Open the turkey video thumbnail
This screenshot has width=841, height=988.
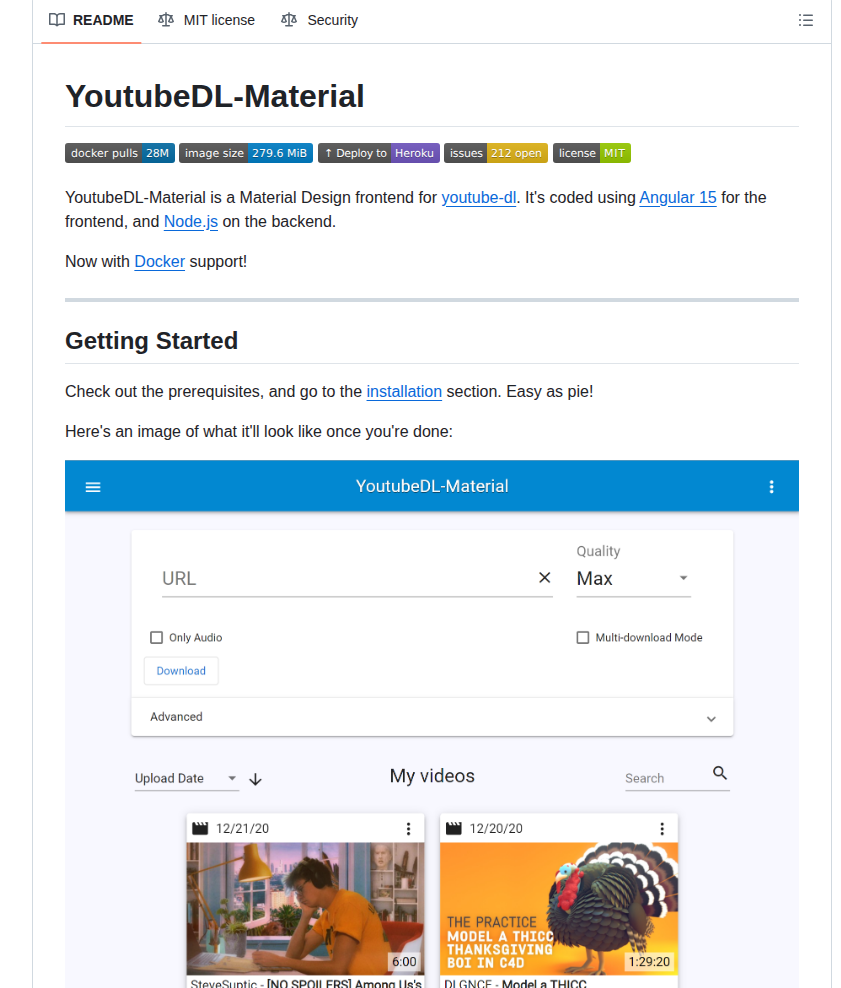coord(559,908)
